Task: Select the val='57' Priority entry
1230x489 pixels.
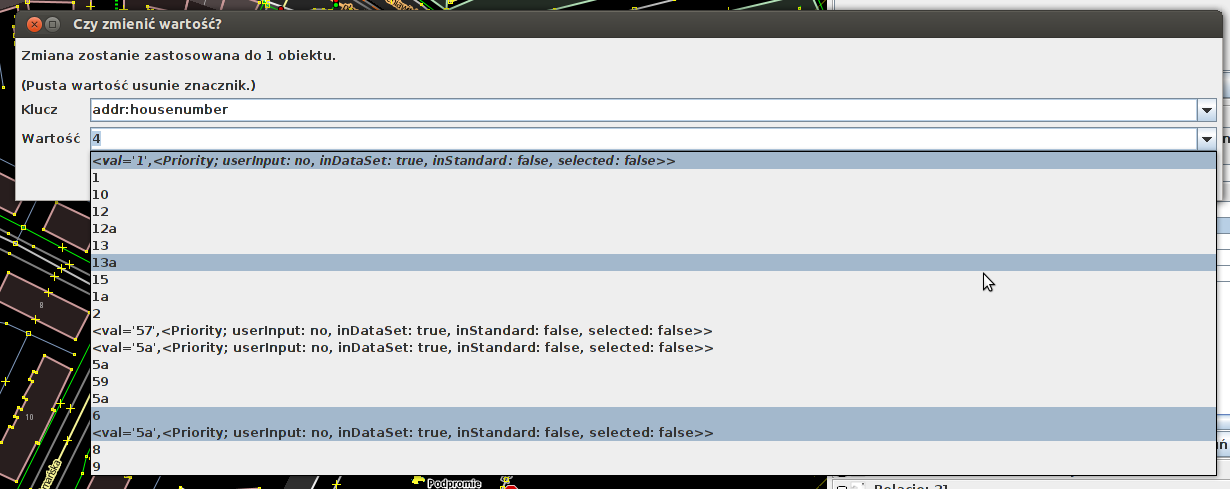Action: [402, 331]
